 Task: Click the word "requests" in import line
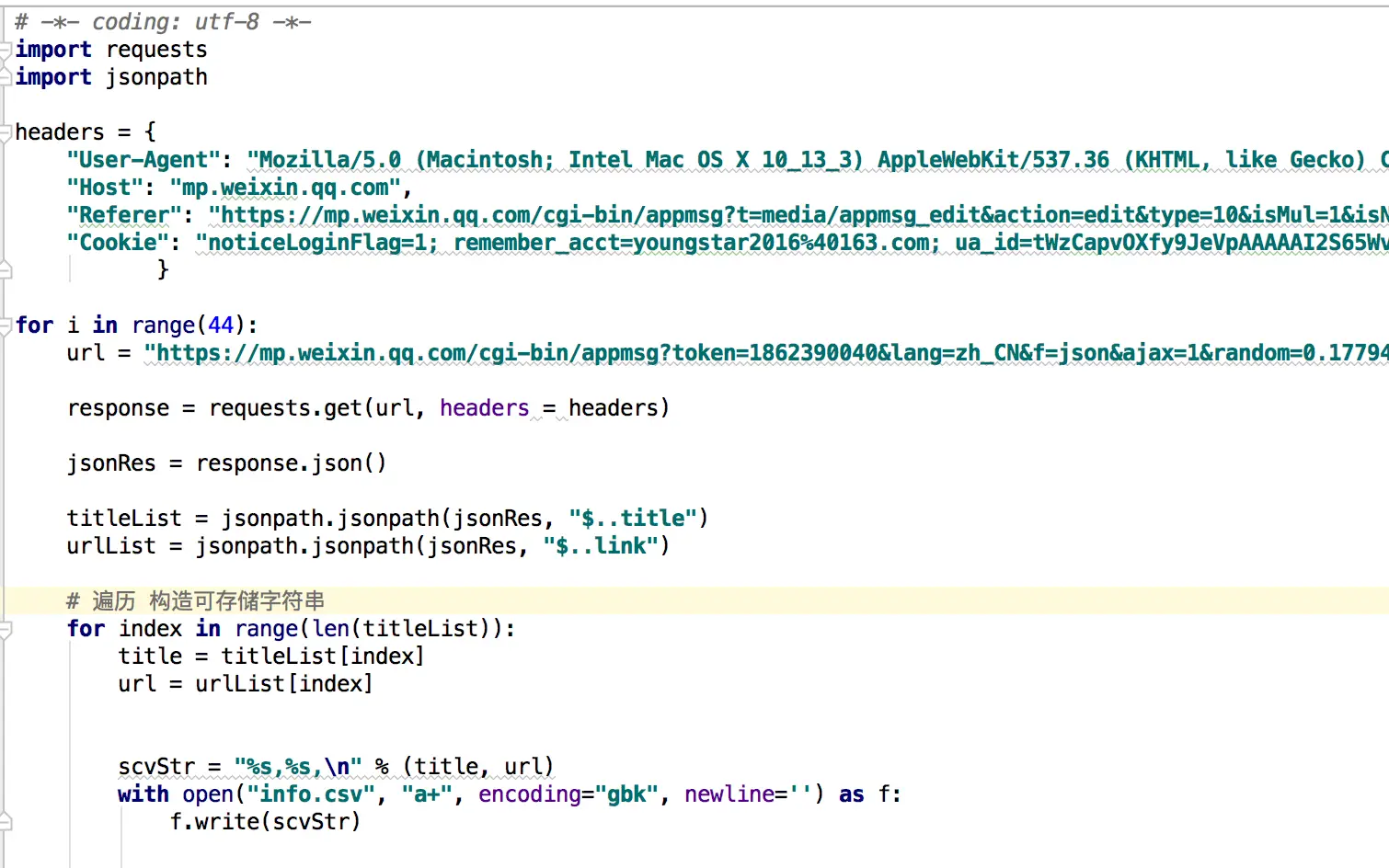point(156,50)
